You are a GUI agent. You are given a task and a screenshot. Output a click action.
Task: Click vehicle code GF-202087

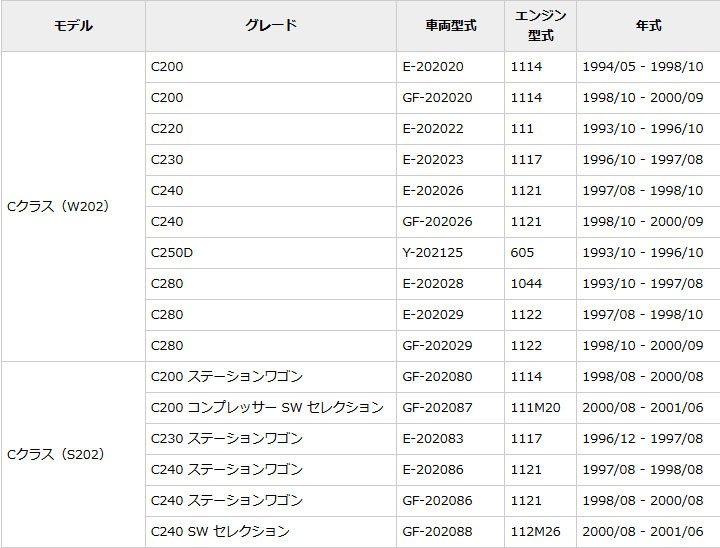(437, 408)
